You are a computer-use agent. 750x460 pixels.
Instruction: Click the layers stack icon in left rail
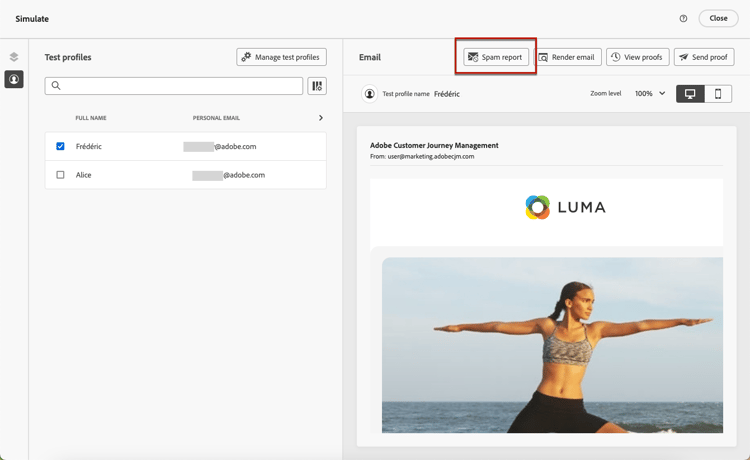click(x=14, y=57)
